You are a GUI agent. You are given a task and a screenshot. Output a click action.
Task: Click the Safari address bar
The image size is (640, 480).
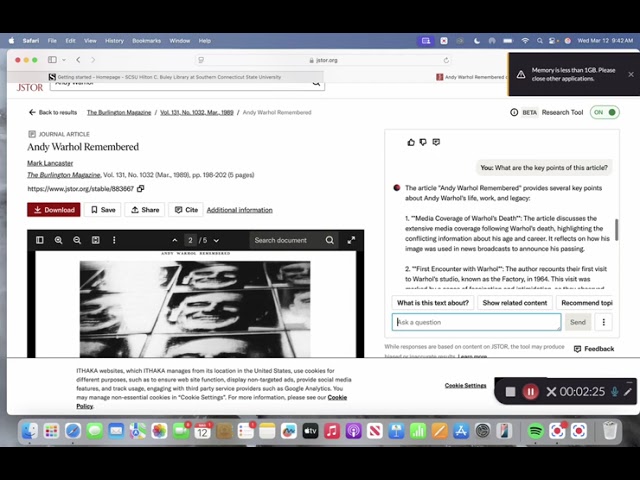click(324, 60)
